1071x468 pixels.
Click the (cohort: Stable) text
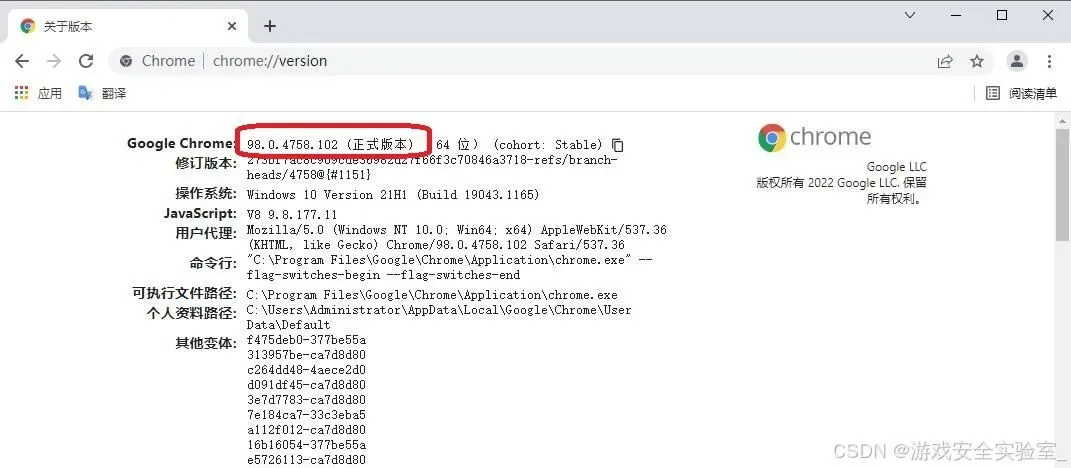pyautogui.click(x=547, y=145)
